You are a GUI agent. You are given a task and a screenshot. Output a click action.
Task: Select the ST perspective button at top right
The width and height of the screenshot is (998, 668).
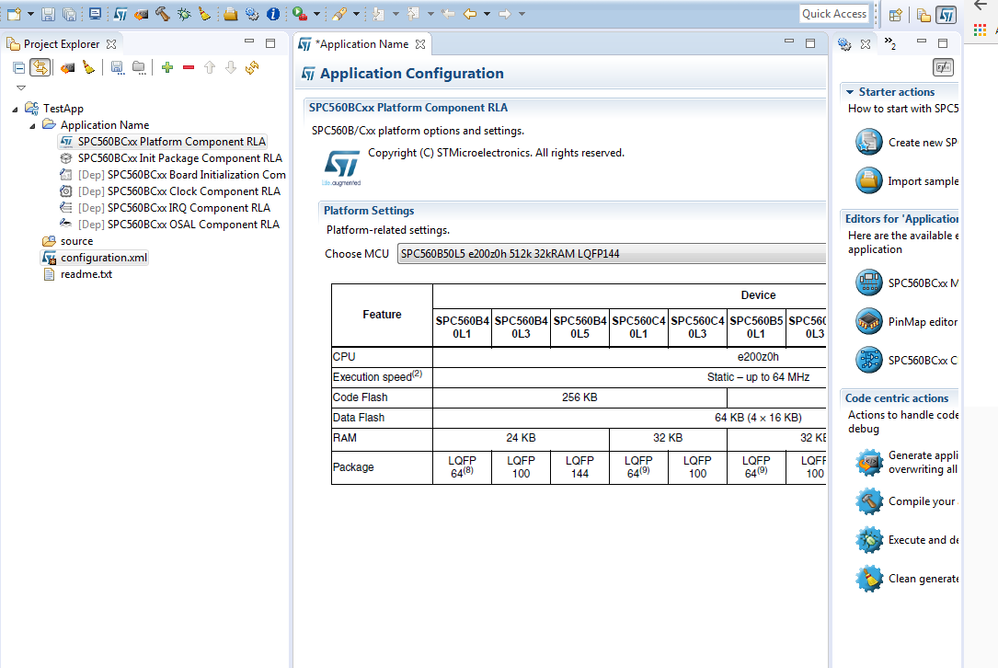click(x=946, y=15)
